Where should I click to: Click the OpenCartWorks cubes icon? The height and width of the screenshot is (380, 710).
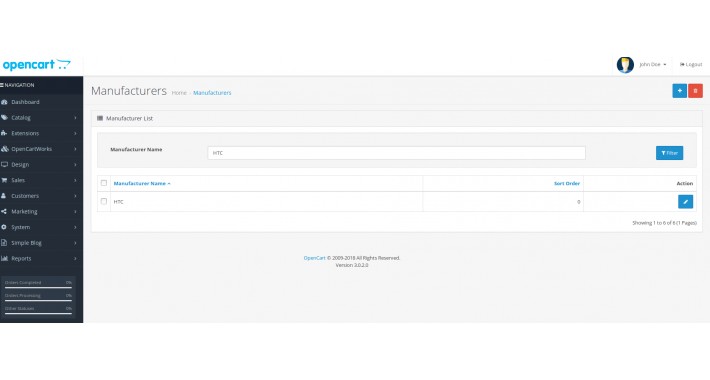click(5, 149)
